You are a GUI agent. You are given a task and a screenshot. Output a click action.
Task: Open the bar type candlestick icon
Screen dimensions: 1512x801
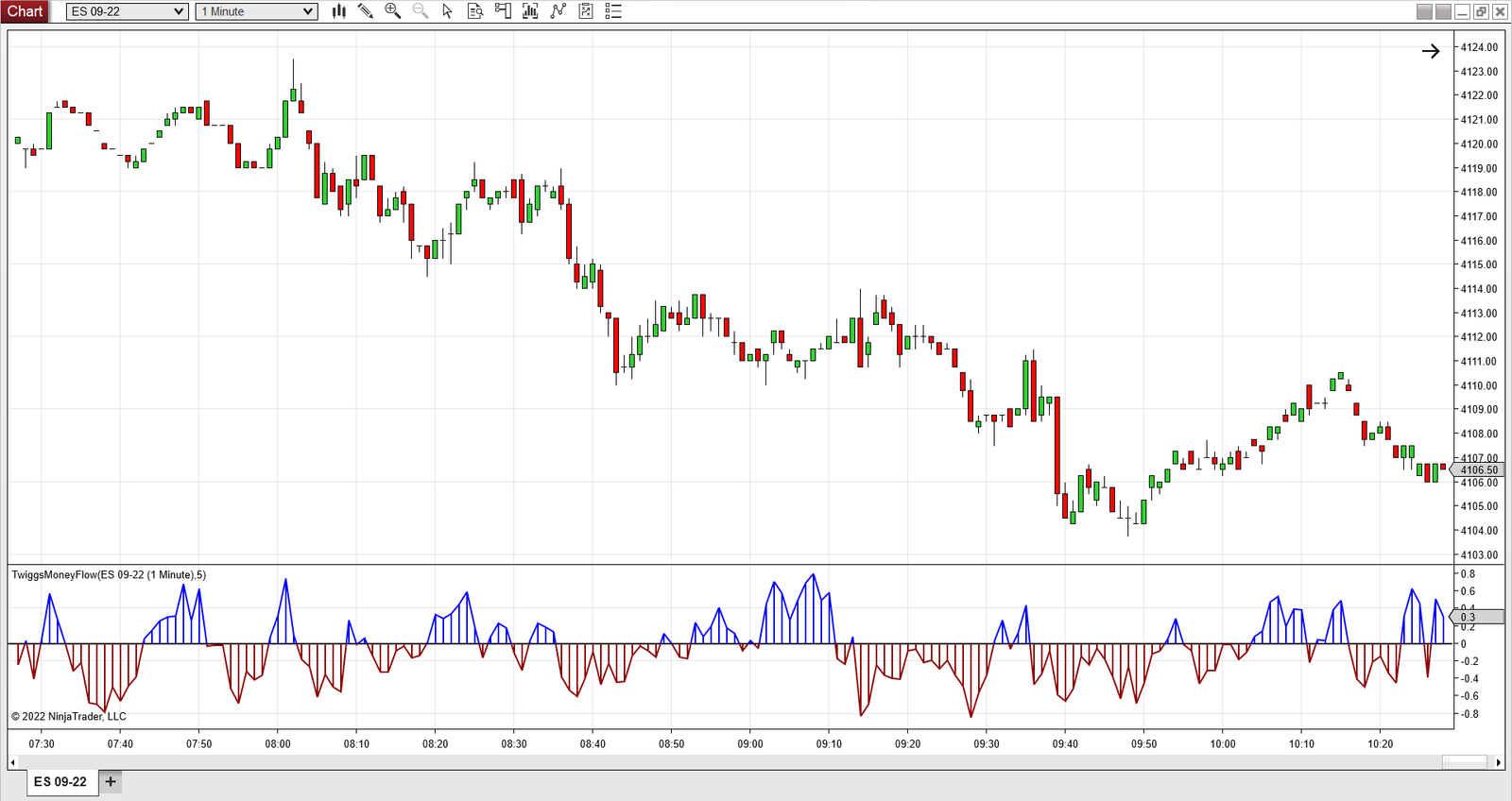coord(338,11)
